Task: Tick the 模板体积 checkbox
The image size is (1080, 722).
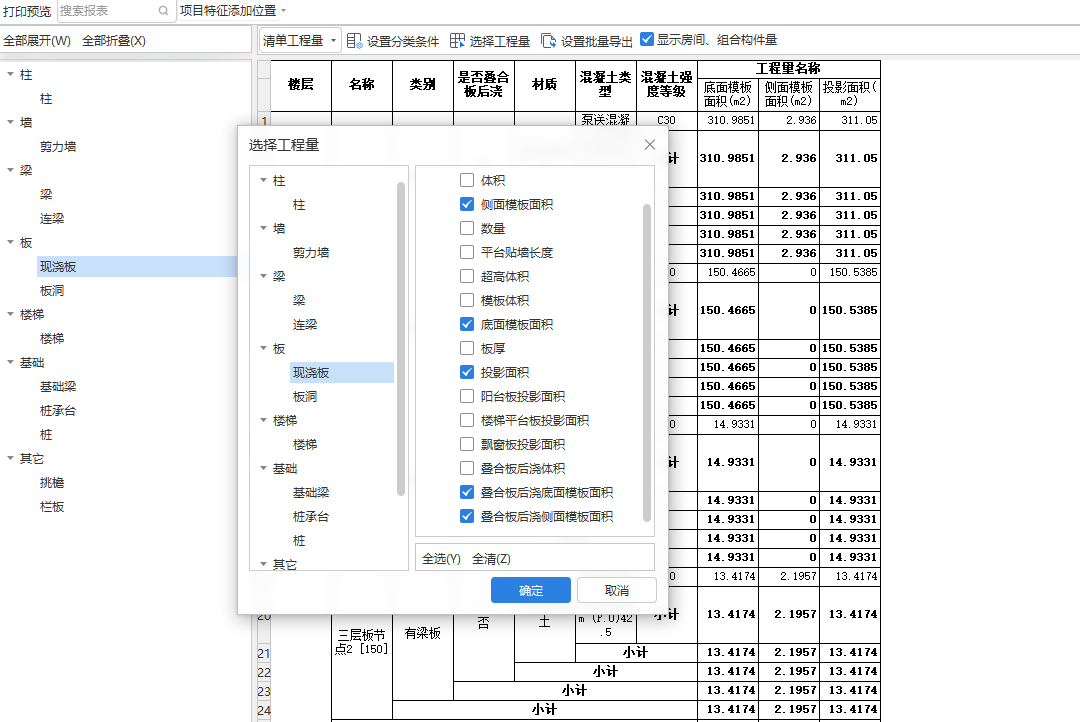Action: coord(467,300)
